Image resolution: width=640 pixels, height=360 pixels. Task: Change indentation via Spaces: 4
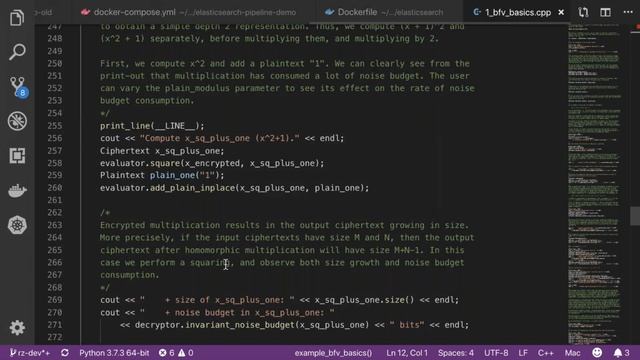(456, 353)
